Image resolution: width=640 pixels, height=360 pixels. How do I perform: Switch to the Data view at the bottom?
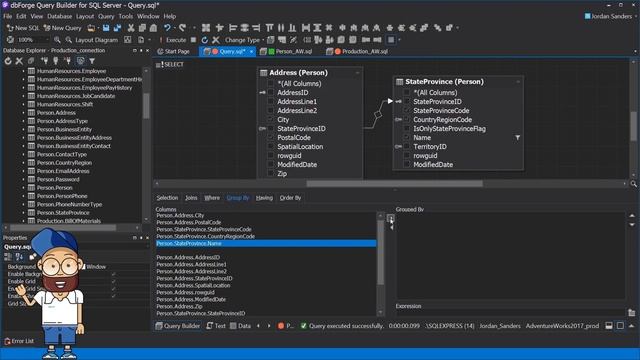(240, 326)
